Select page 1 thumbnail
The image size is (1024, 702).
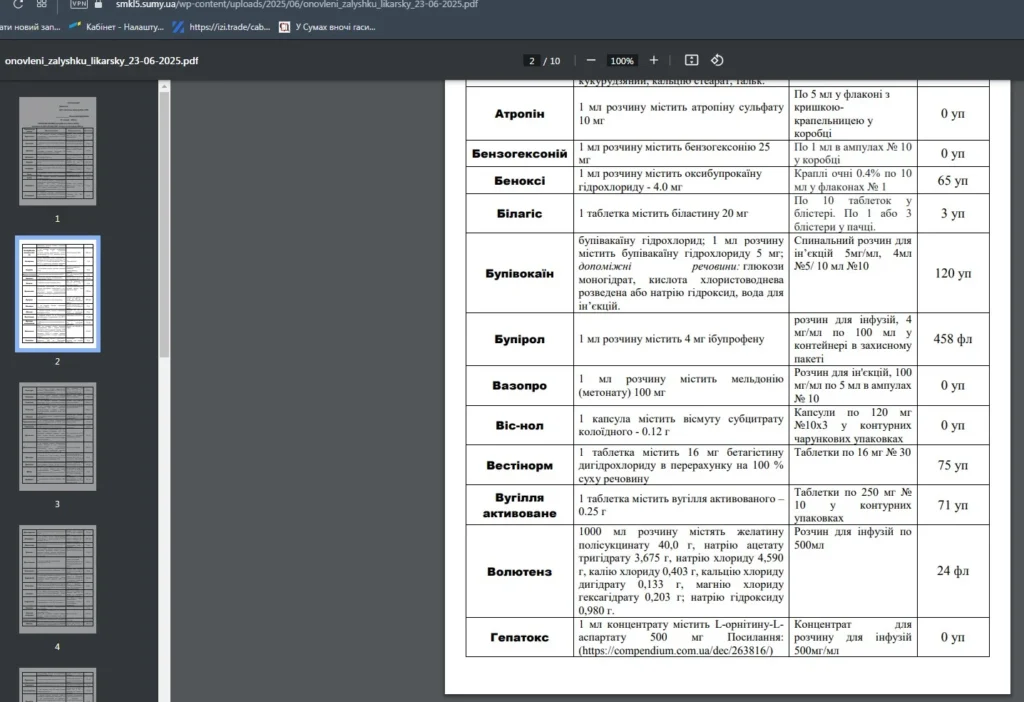57,151
